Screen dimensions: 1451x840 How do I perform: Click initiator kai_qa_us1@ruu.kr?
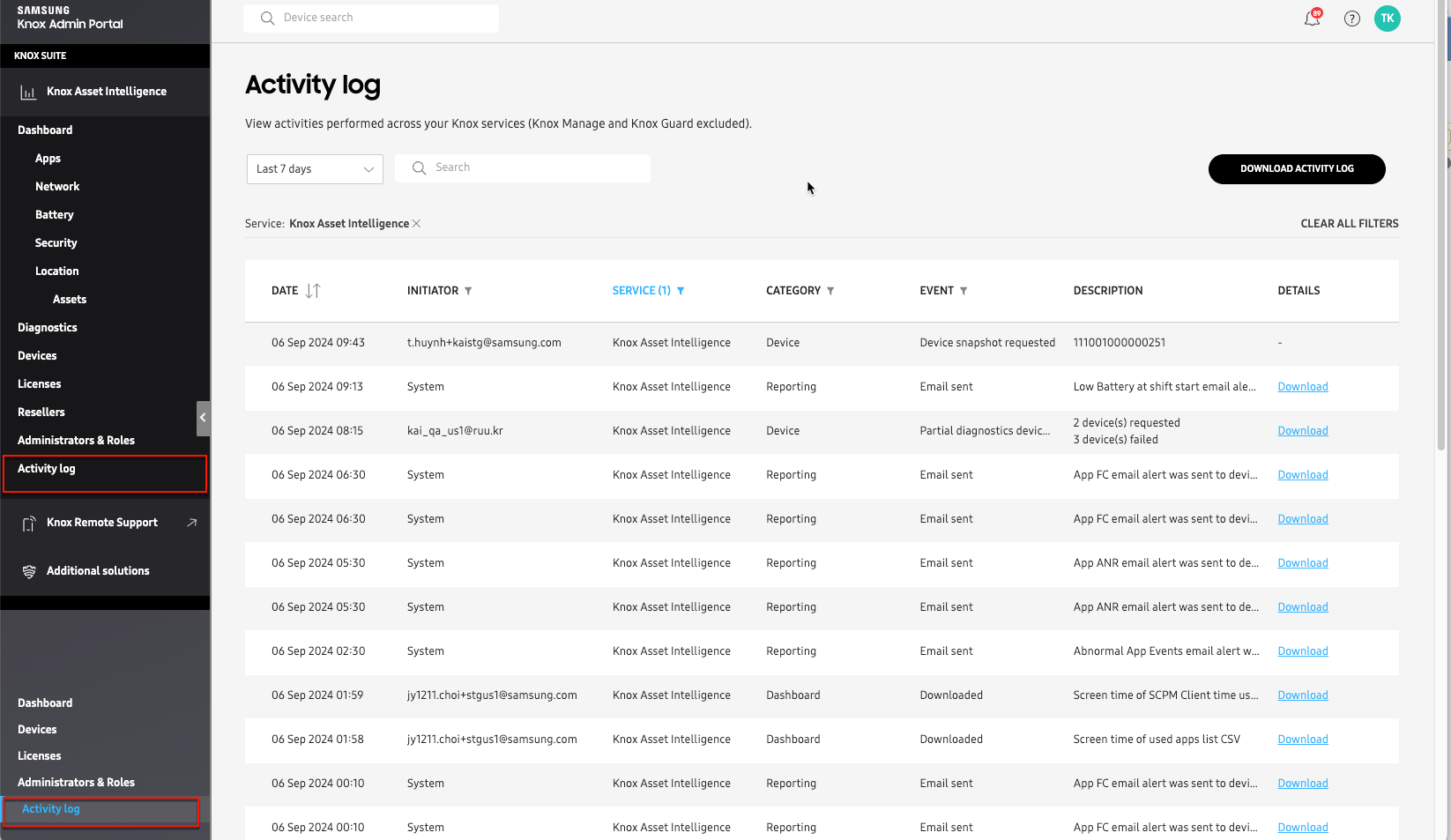point(455,431)
